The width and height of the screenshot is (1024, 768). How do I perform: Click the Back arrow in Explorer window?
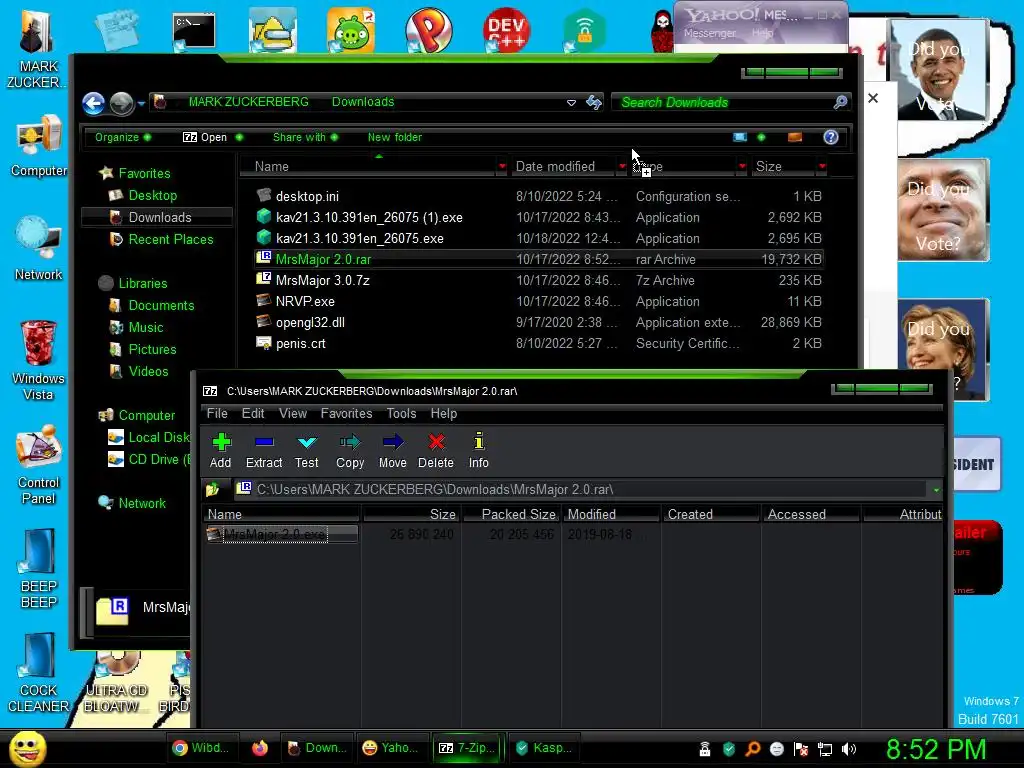pyautogui.click(x=93, y=103)
